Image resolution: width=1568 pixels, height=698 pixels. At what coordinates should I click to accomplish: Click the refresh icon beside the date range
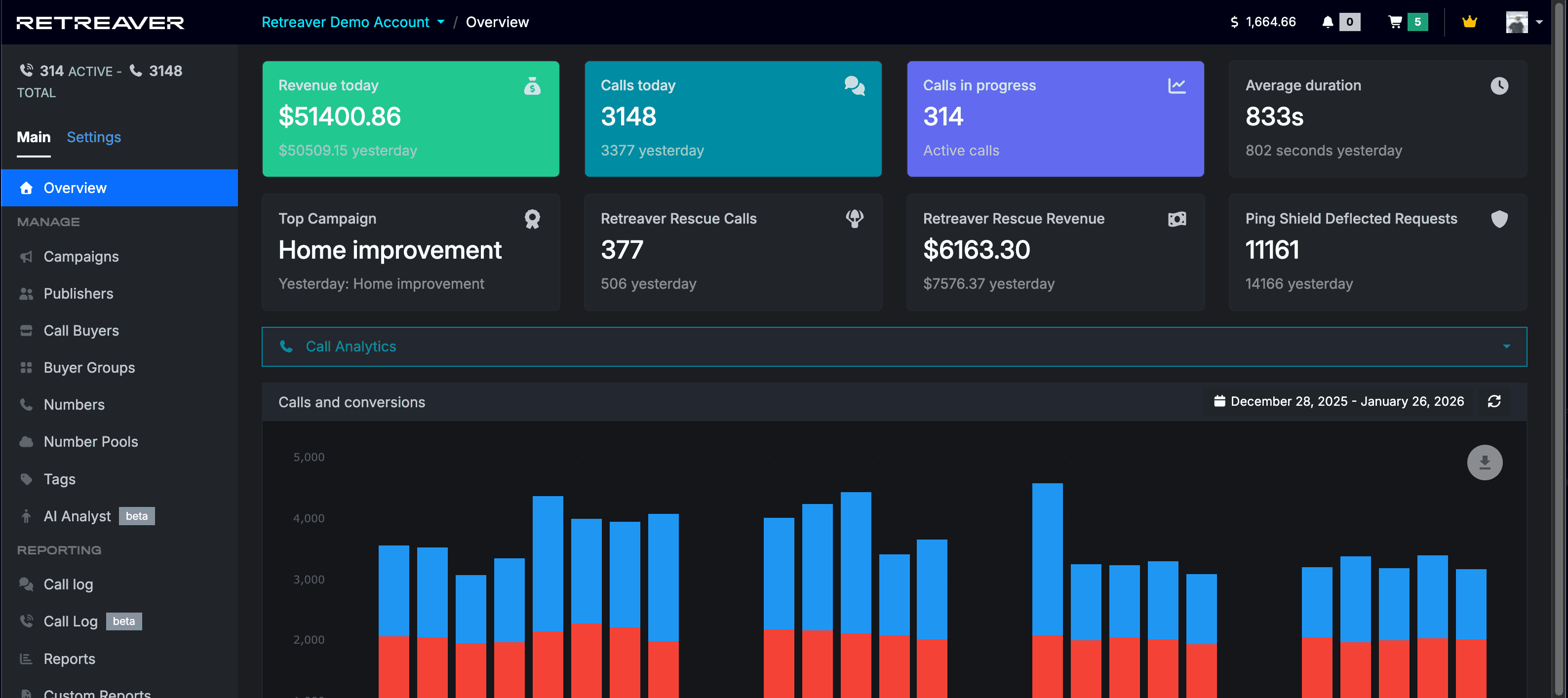(1495, 402)
